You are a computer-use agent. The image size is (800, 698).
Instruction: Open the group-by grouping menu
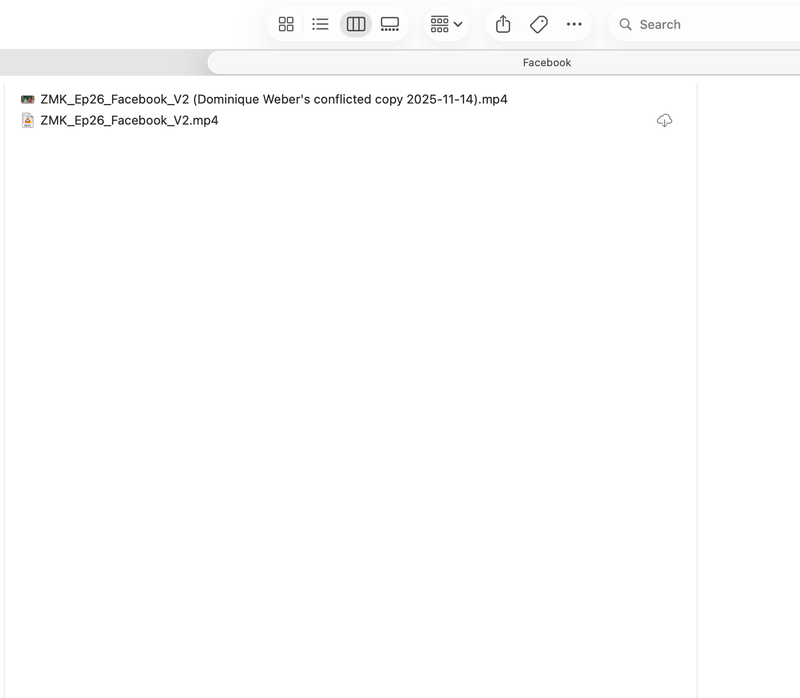[440, 24]
